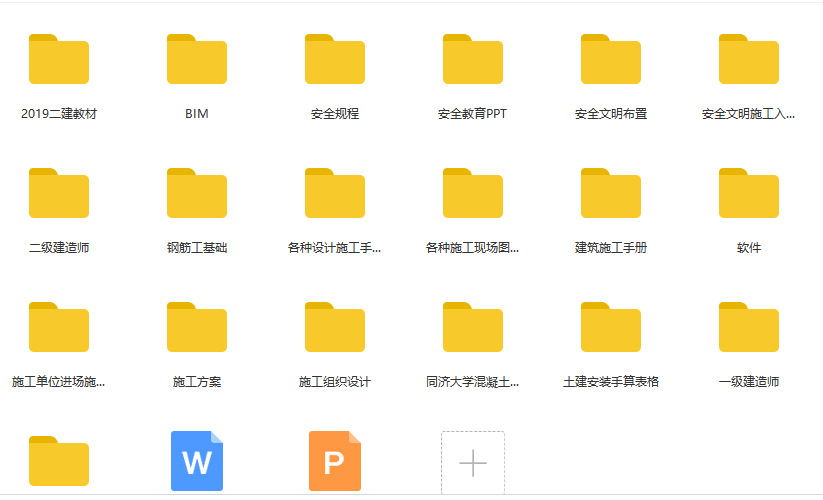
Task: Select the 钢筋工基础 folder
Action: (x=197, y=194)
